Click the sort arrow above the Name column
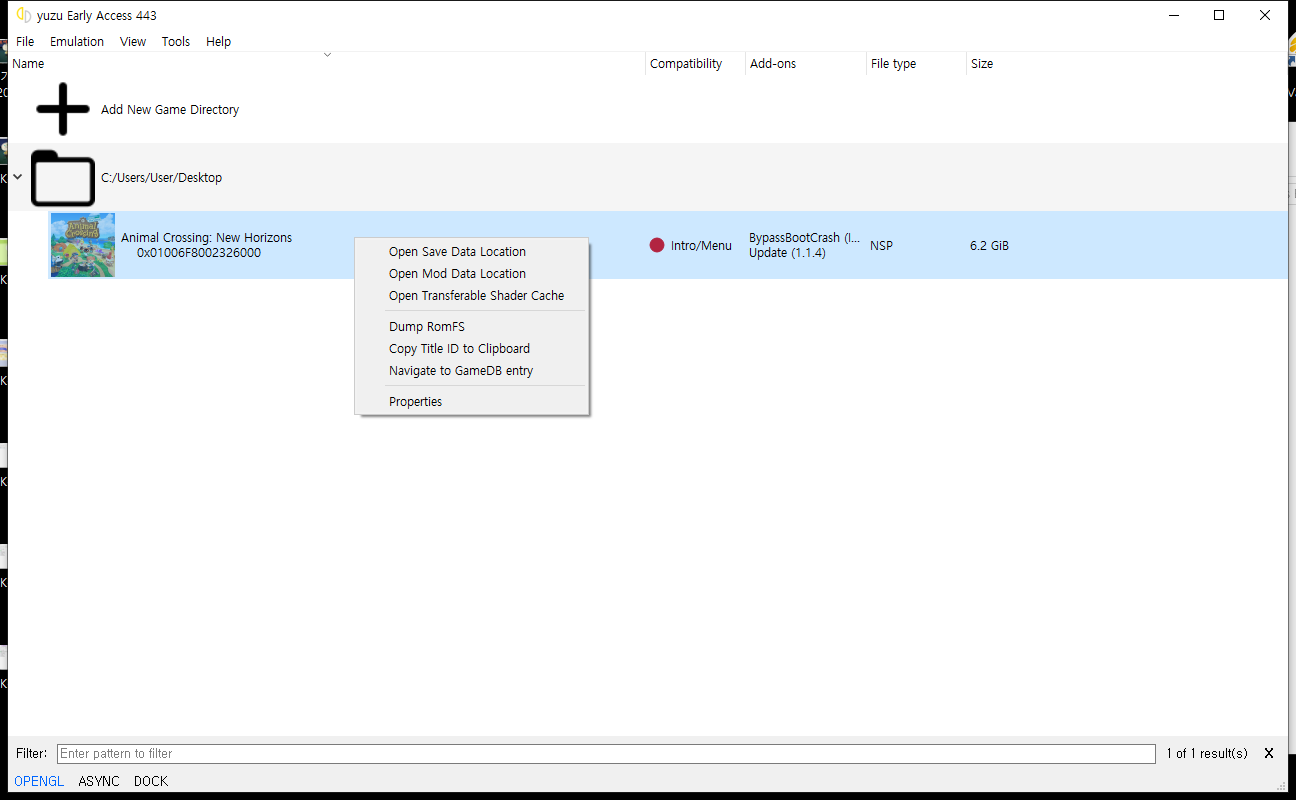Viewport: 1296px width, 800px height. coord(327,54)
